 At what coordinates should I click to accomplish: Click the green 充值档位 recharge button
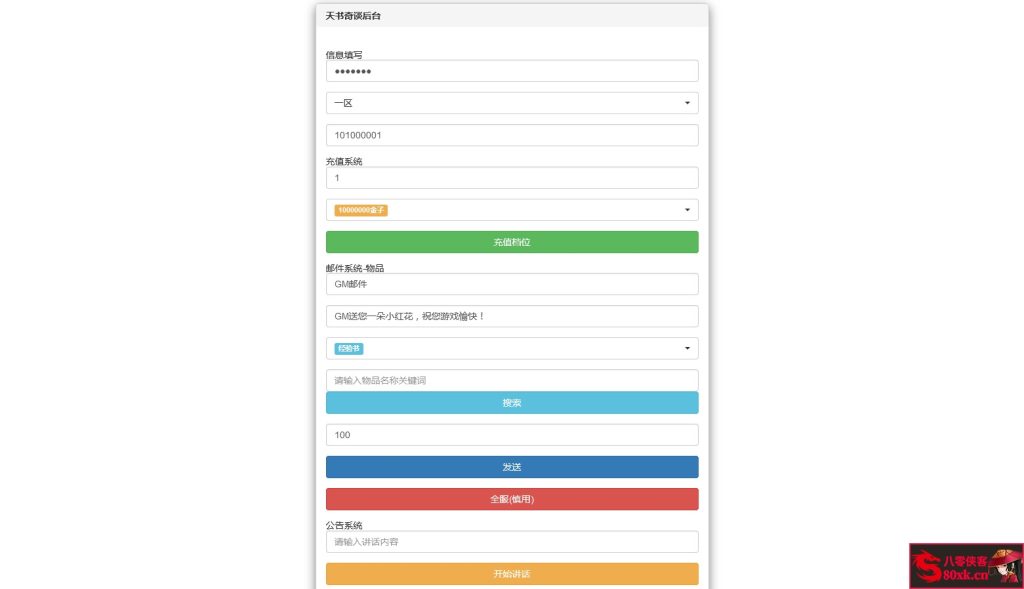(x=512, y=241)
